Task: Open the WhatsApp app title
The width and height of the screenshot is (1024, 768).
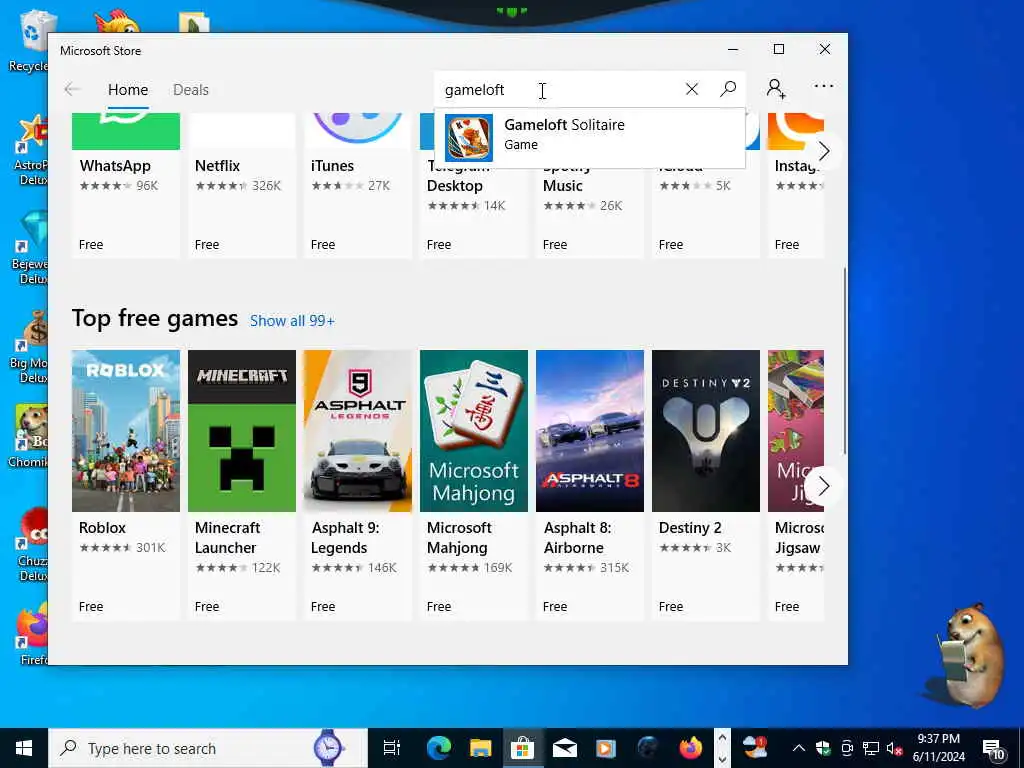Action: click(x=115, y=166)
